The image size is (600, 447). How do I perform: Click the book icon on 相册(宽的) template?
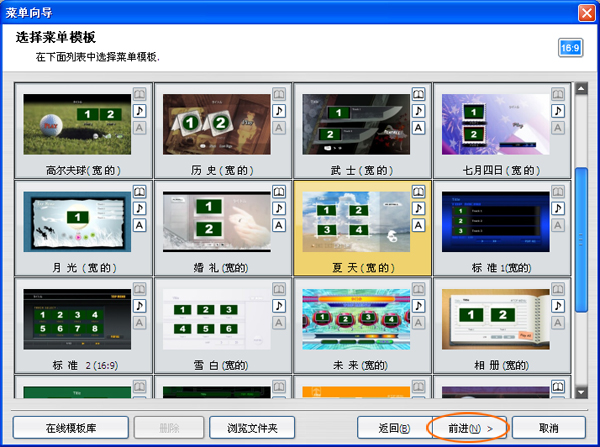(558, 289)
